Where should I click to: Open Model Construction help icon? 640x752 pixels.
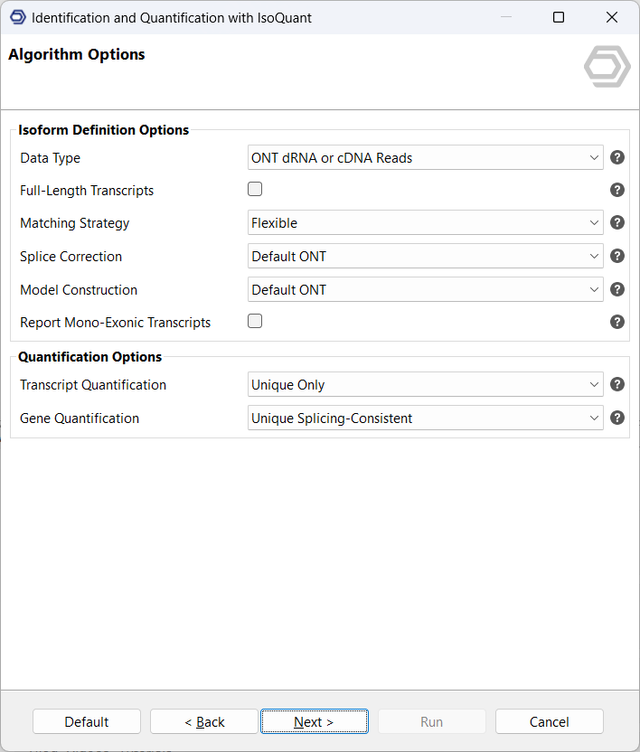click(617, 290)
